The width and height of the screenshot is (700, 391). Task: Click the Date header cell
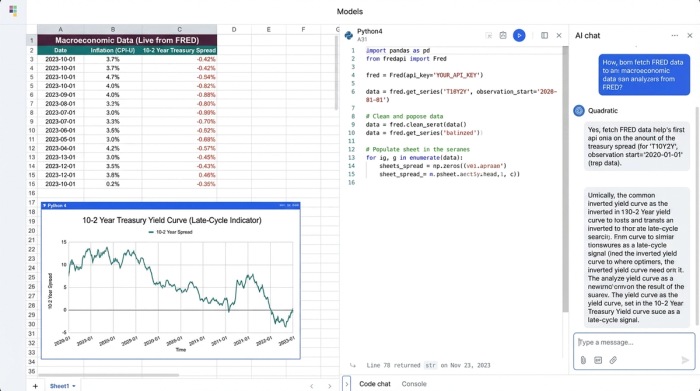[x=60, y=50]
